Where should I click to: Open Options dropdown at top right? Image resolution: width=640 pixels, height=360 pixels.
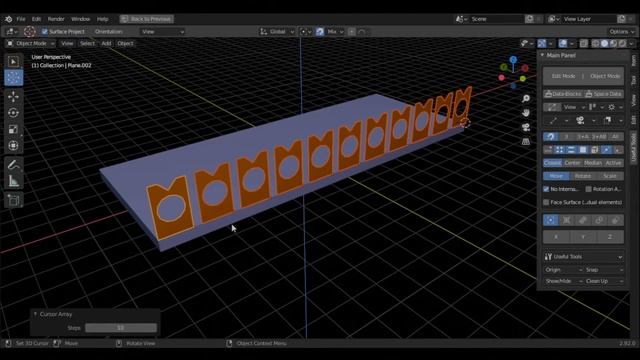coord(622,31)
